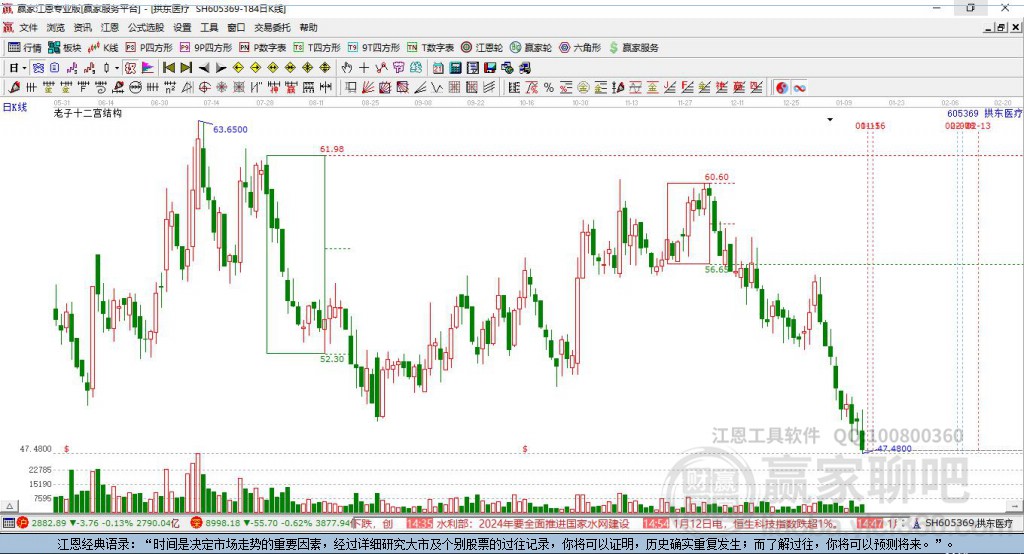This screenshot has height=554, width=1024.
Task: Open the 文件 menu
Action: coord(29,27)
